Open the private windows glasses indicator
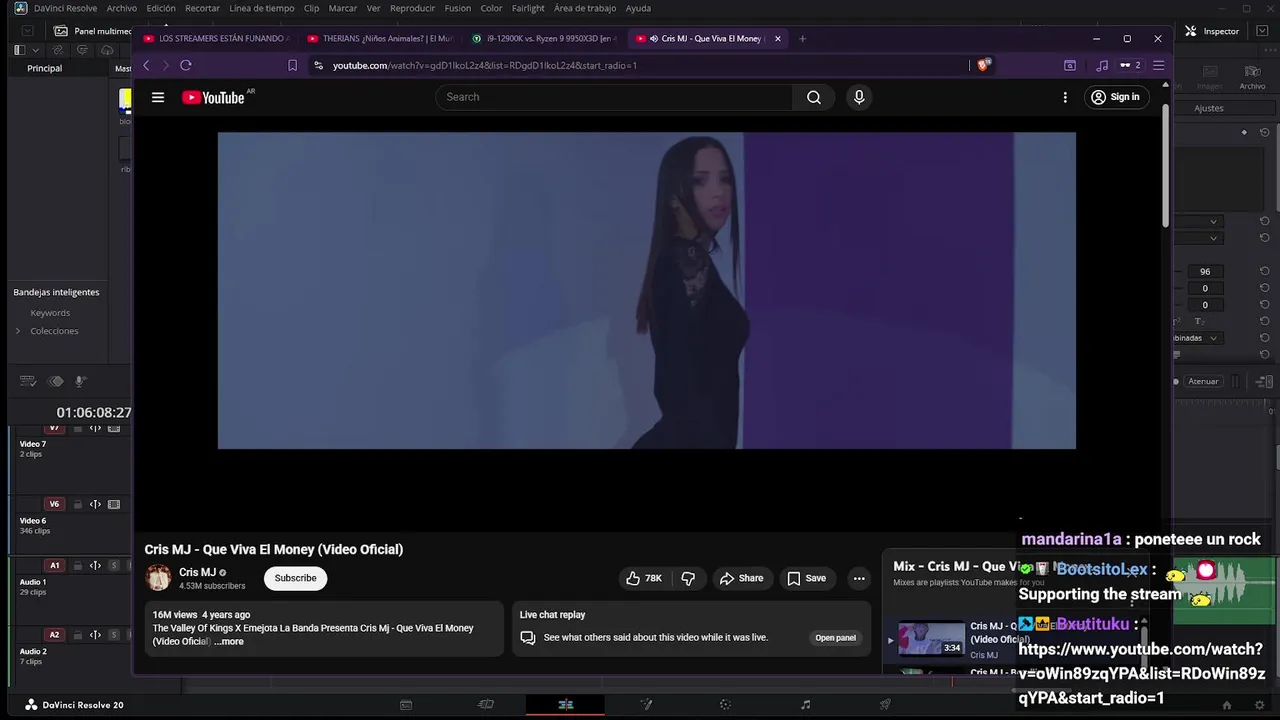The width and height of the screenshot is (1280, 720). tap(1130, 65)
